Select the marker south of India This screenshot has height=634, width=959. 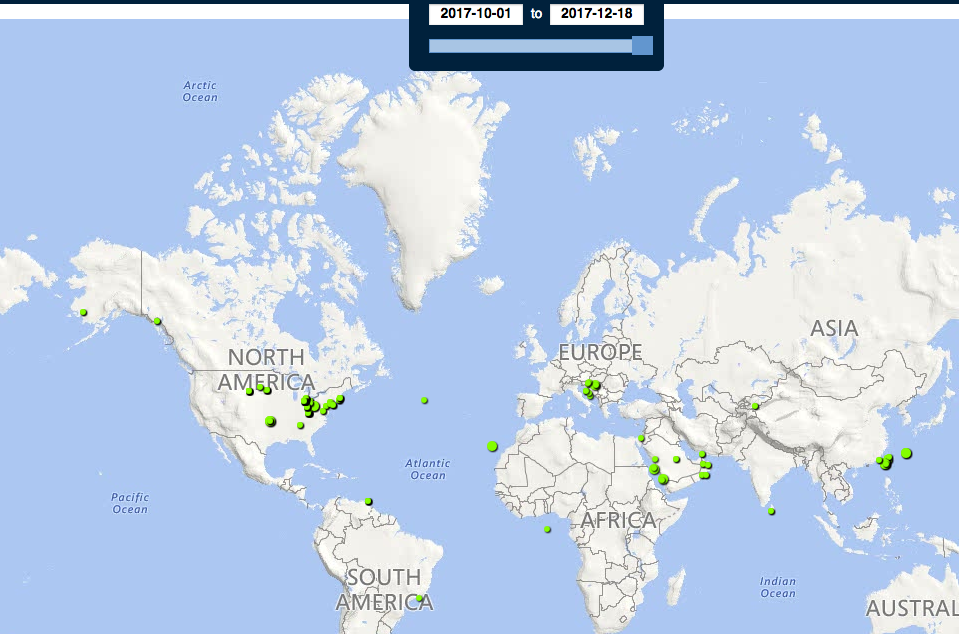click(x=771, y=511)
